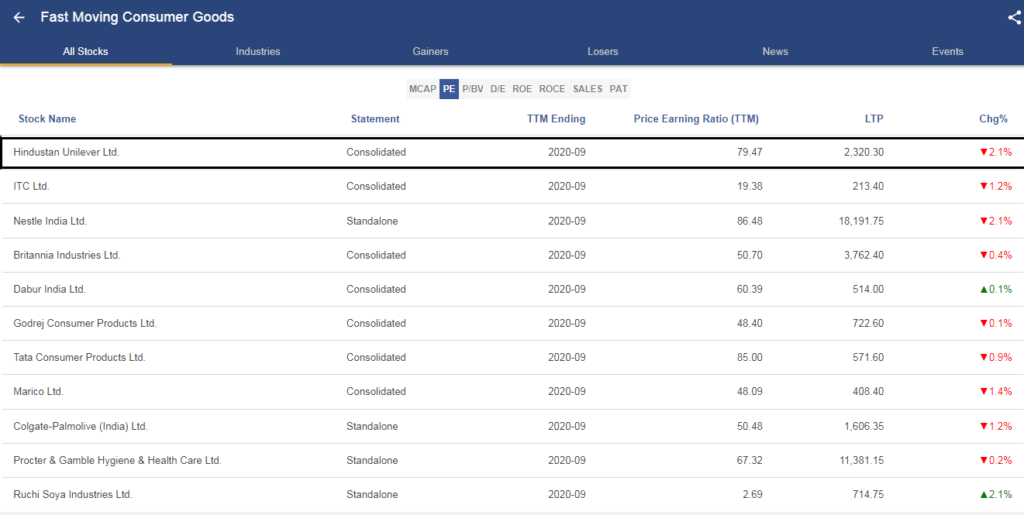Click Procter & Gamble PE value 67.32

click(x=750, y=460)
